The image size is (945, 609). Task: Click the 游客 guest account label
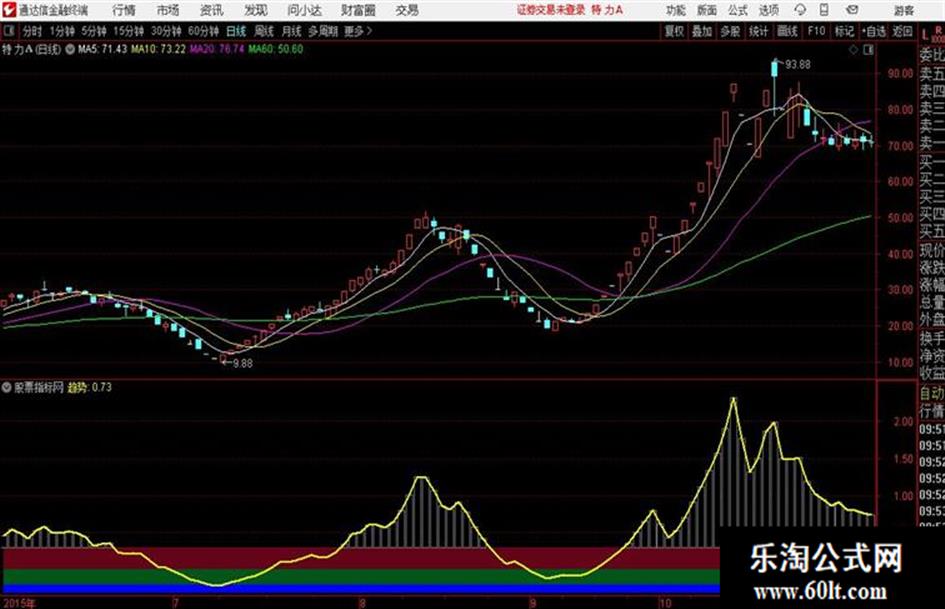[904, 10]
